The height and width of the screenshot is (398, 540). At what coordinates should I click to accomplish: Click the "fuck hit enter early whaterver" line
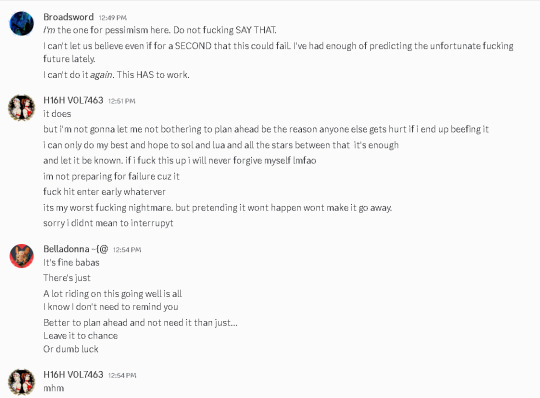tap(104, 191)
